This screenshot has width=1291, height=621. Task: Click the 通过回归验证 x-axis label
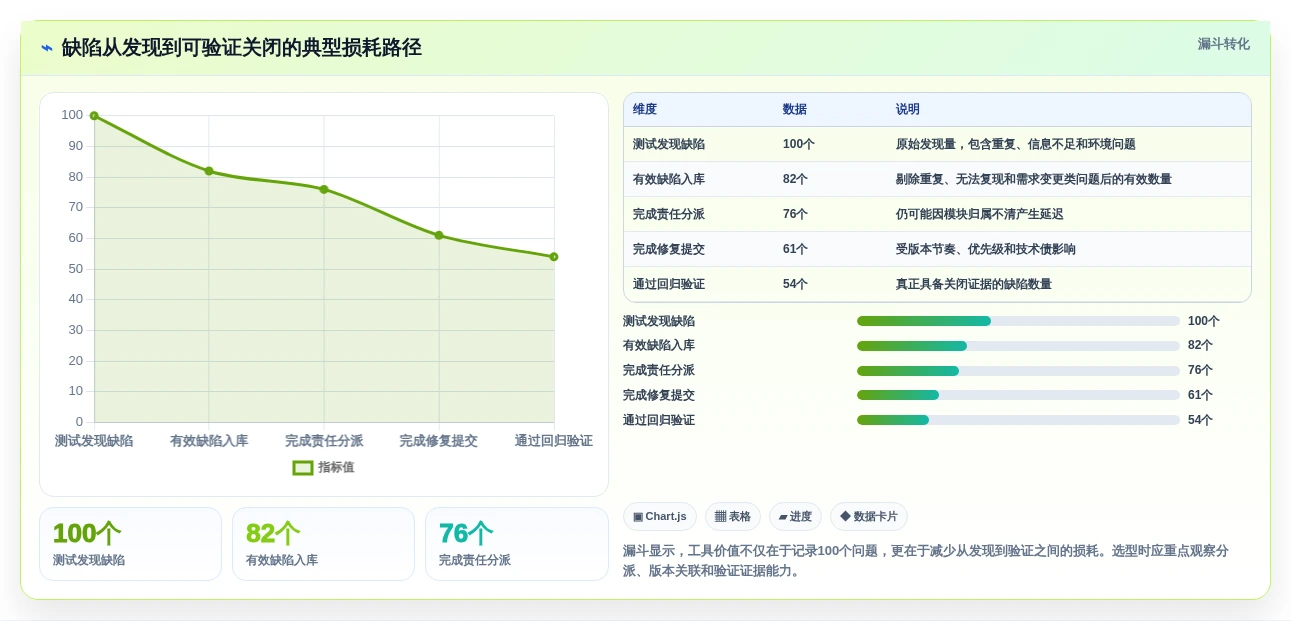click(x=554, y=441)
